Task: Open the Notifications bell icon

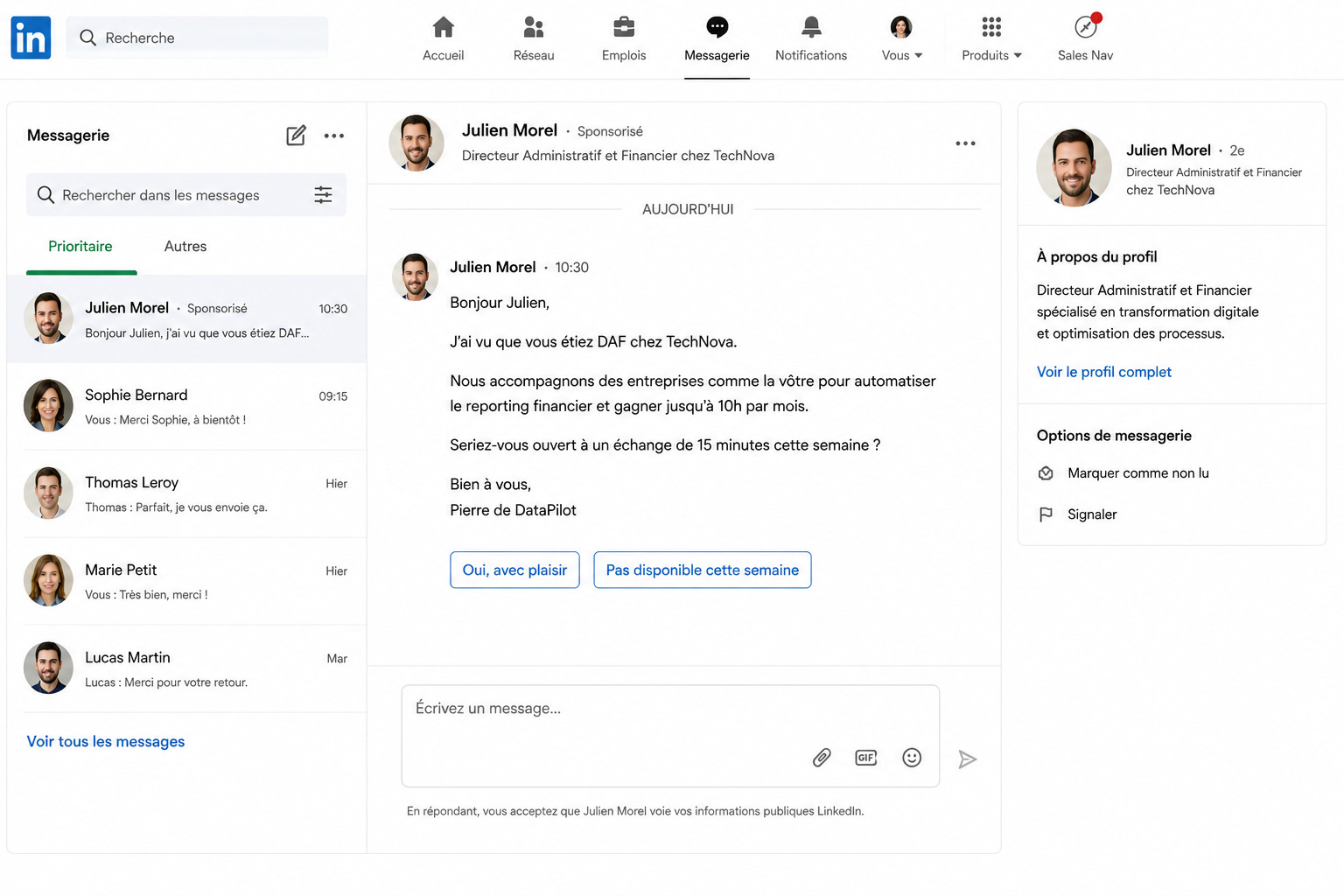Action: (811, 27)
